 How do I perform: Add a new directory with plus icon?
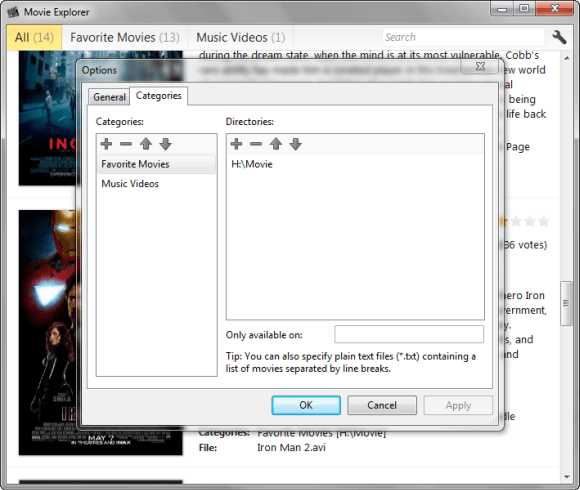click(236, 144)
